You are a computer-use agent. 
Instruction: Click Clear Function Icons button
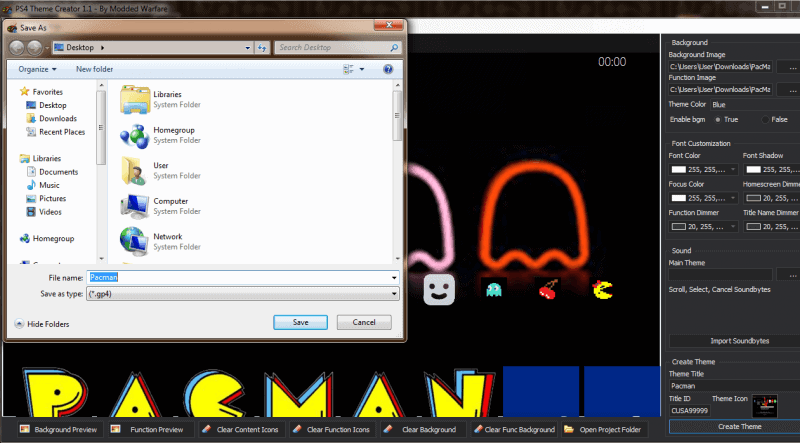coord(333,429)
